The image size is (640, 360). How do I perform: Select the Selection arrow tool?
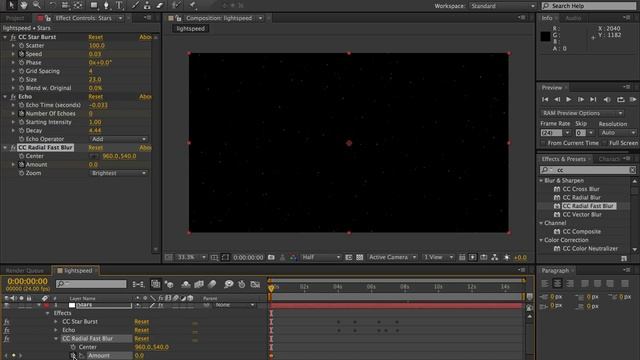[x=11, y=5]
